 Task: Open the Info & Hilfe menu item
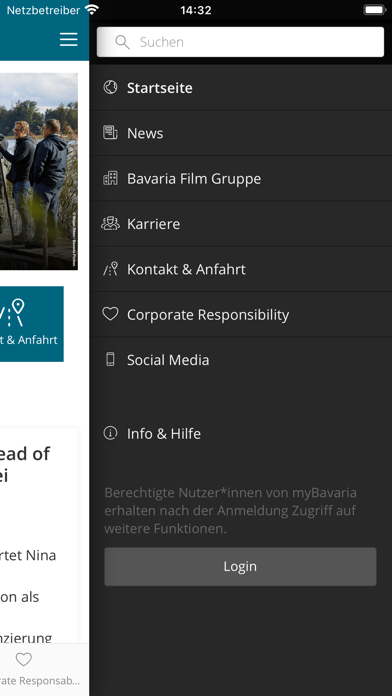point(241,433)
